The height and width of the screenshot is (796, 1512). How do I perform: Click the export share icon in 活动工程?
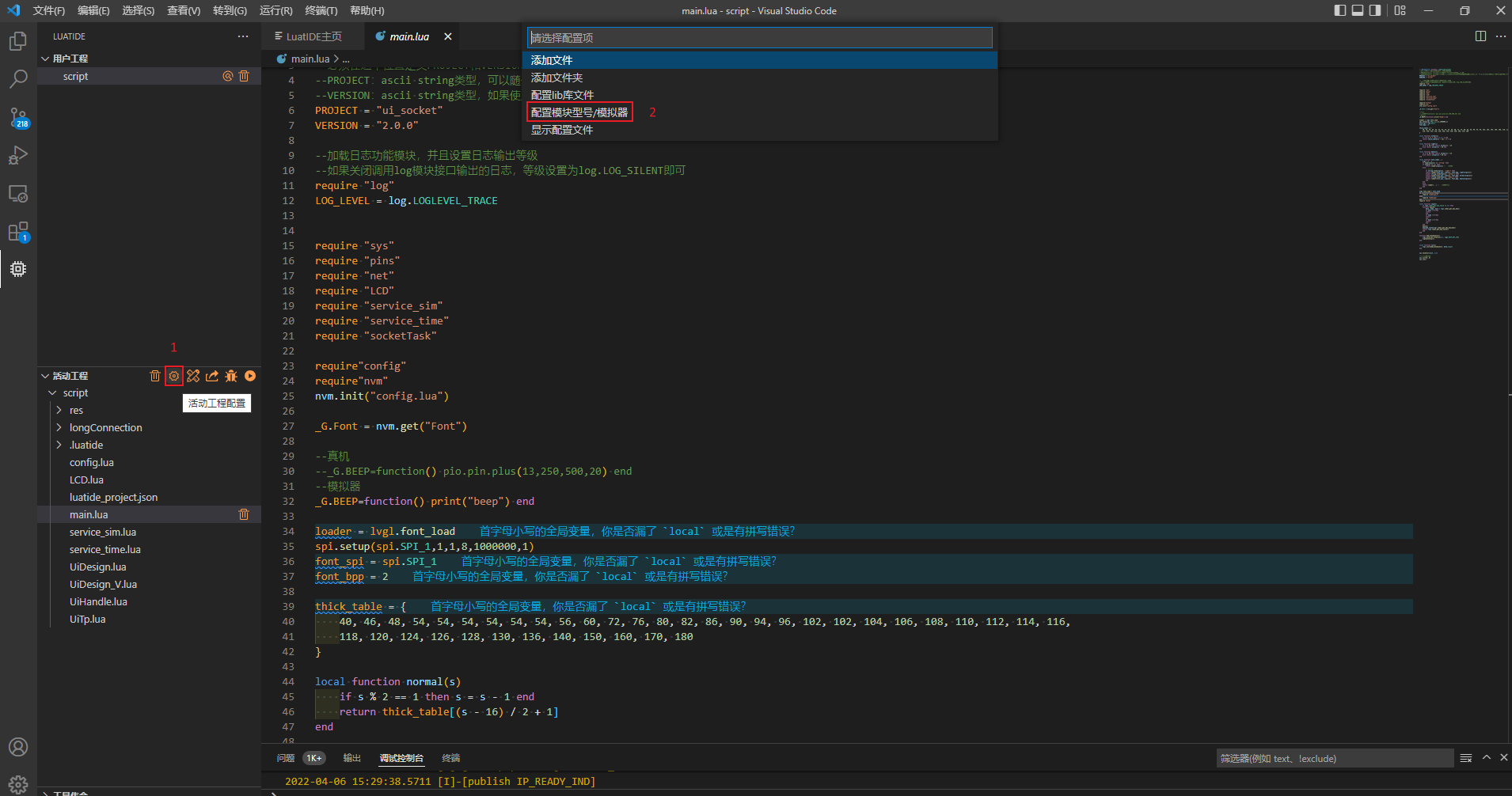pos(212,376)
